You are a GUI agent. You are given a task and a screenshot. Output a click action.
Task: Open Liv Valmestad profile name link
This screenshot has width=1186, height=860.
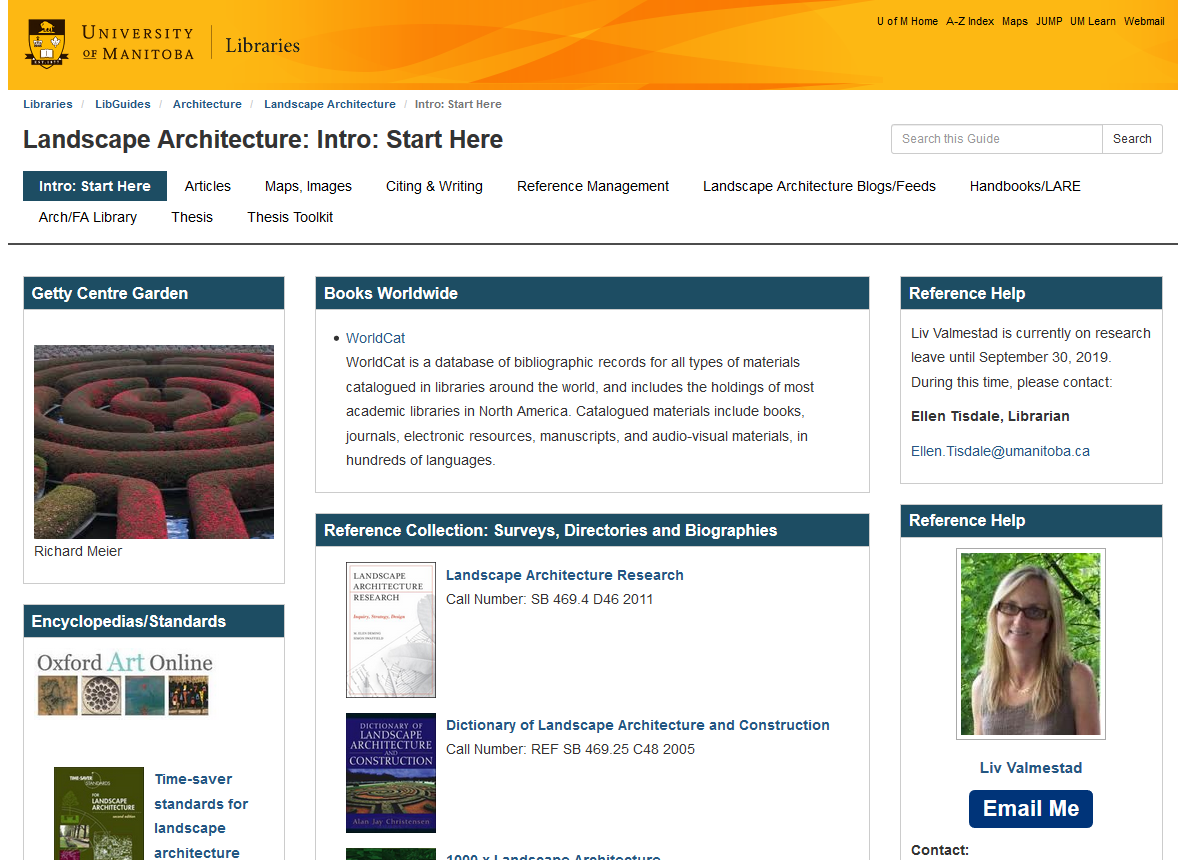click(1030, 768)
